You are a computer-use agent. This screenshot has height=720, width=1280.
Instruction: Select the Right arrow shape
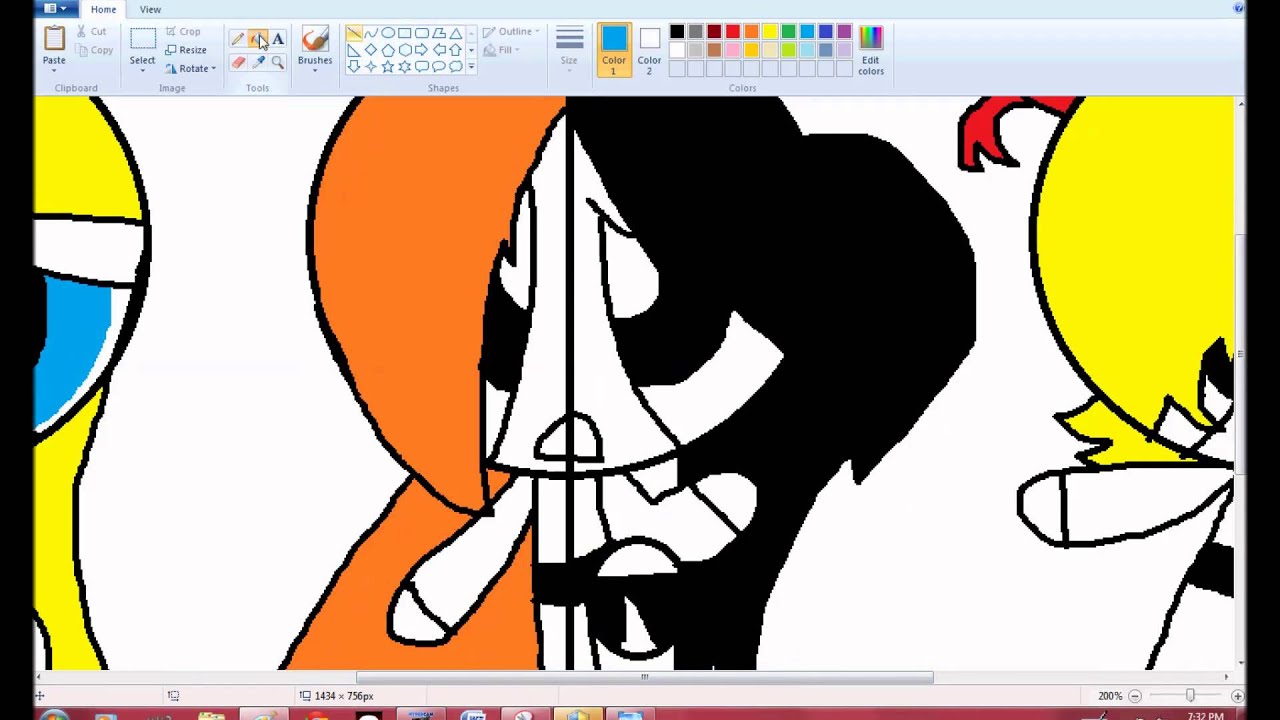tap(422, 50)
